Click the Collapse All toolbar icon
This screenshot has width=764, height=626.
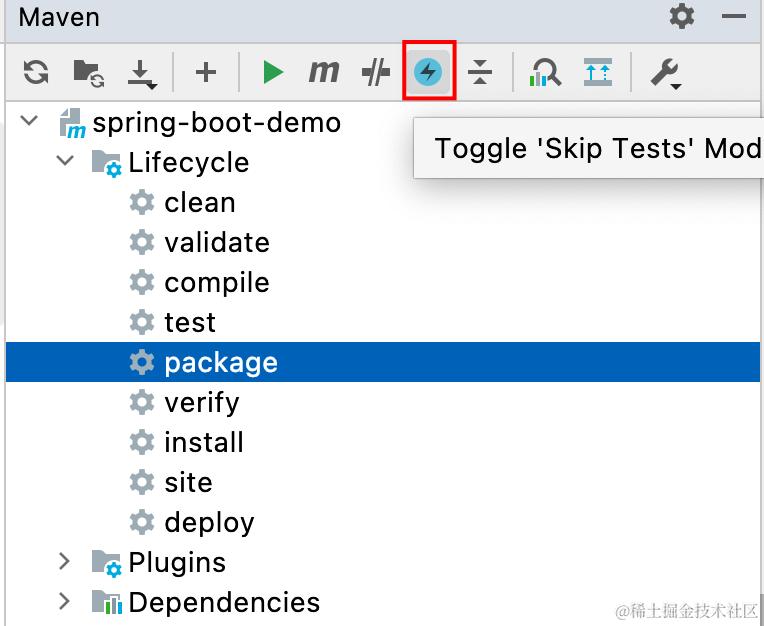[480, 71]
